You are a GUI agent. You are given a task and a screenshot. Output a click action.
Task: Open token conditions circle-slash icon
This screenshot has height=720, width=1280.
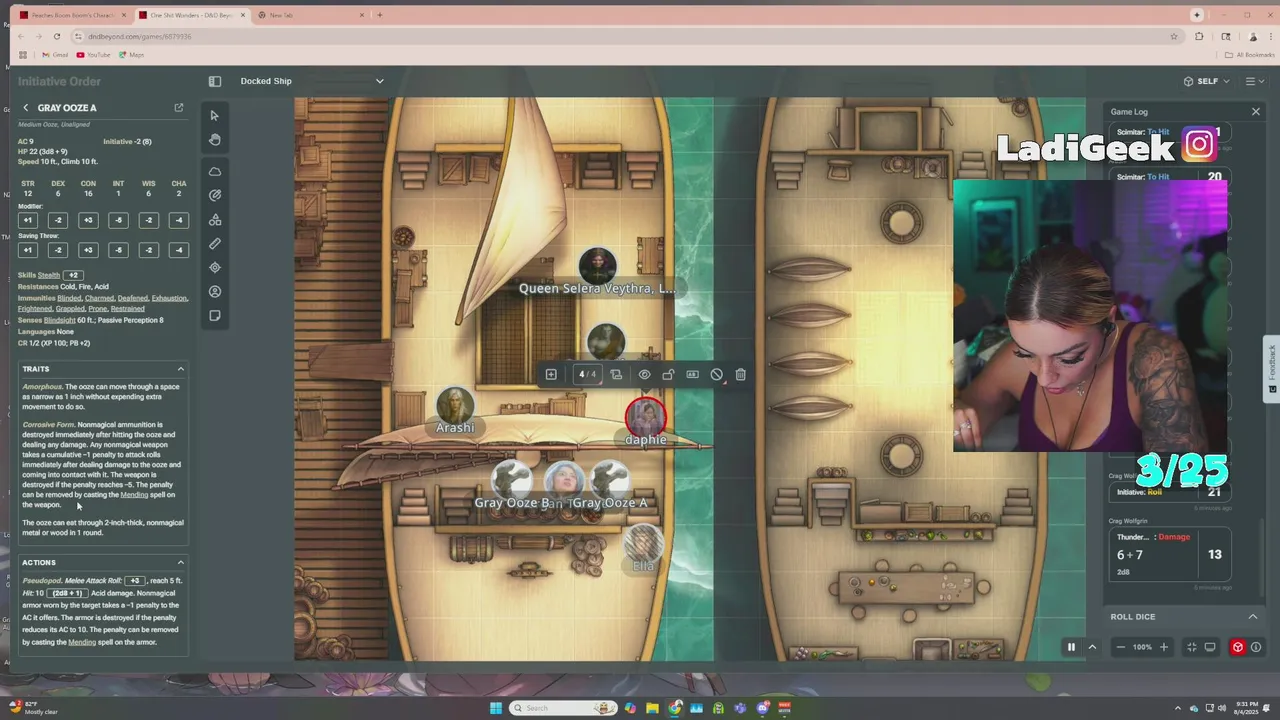(716, 374)
